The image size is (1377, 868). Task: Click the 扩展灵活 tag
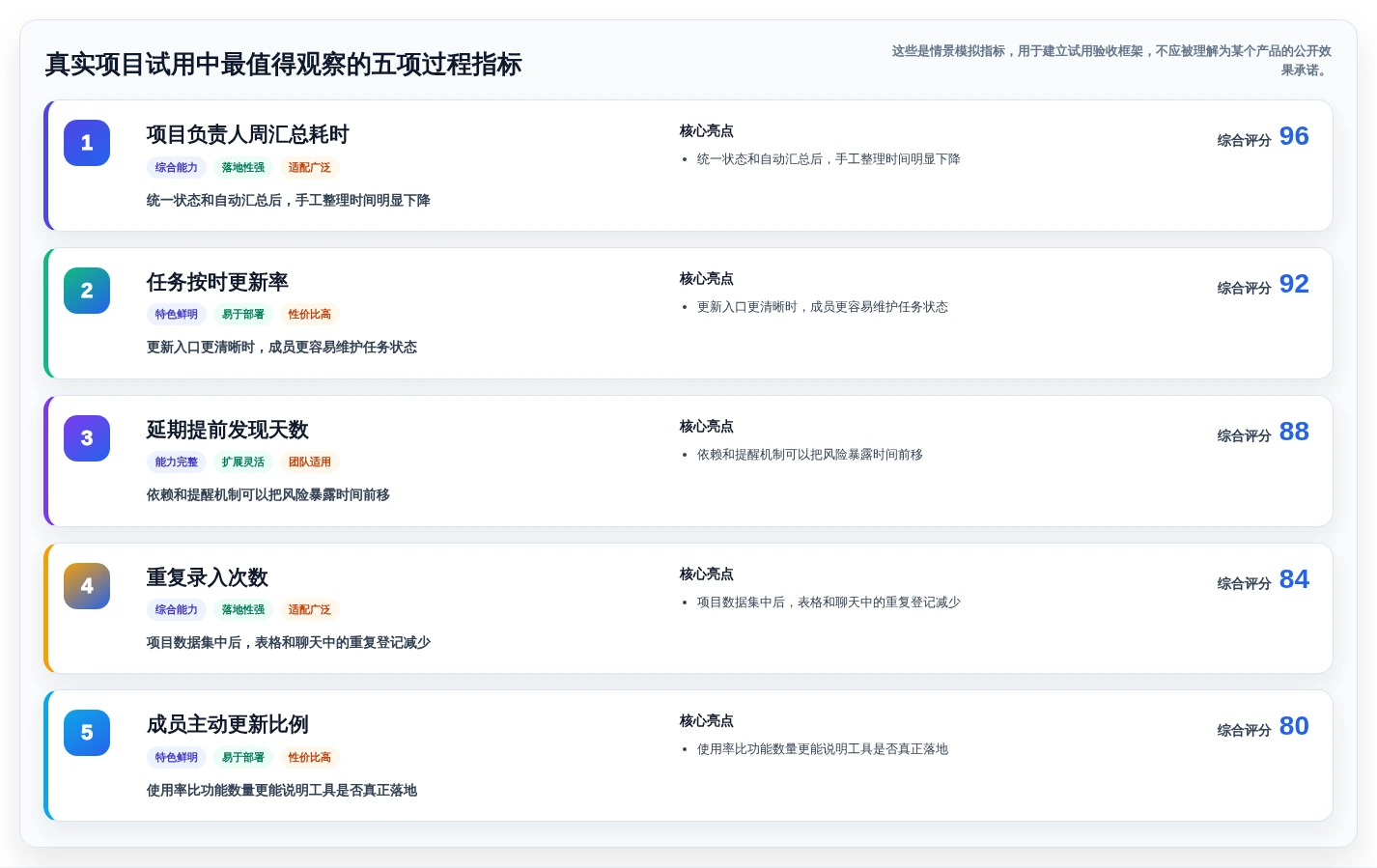click(243, 462)
